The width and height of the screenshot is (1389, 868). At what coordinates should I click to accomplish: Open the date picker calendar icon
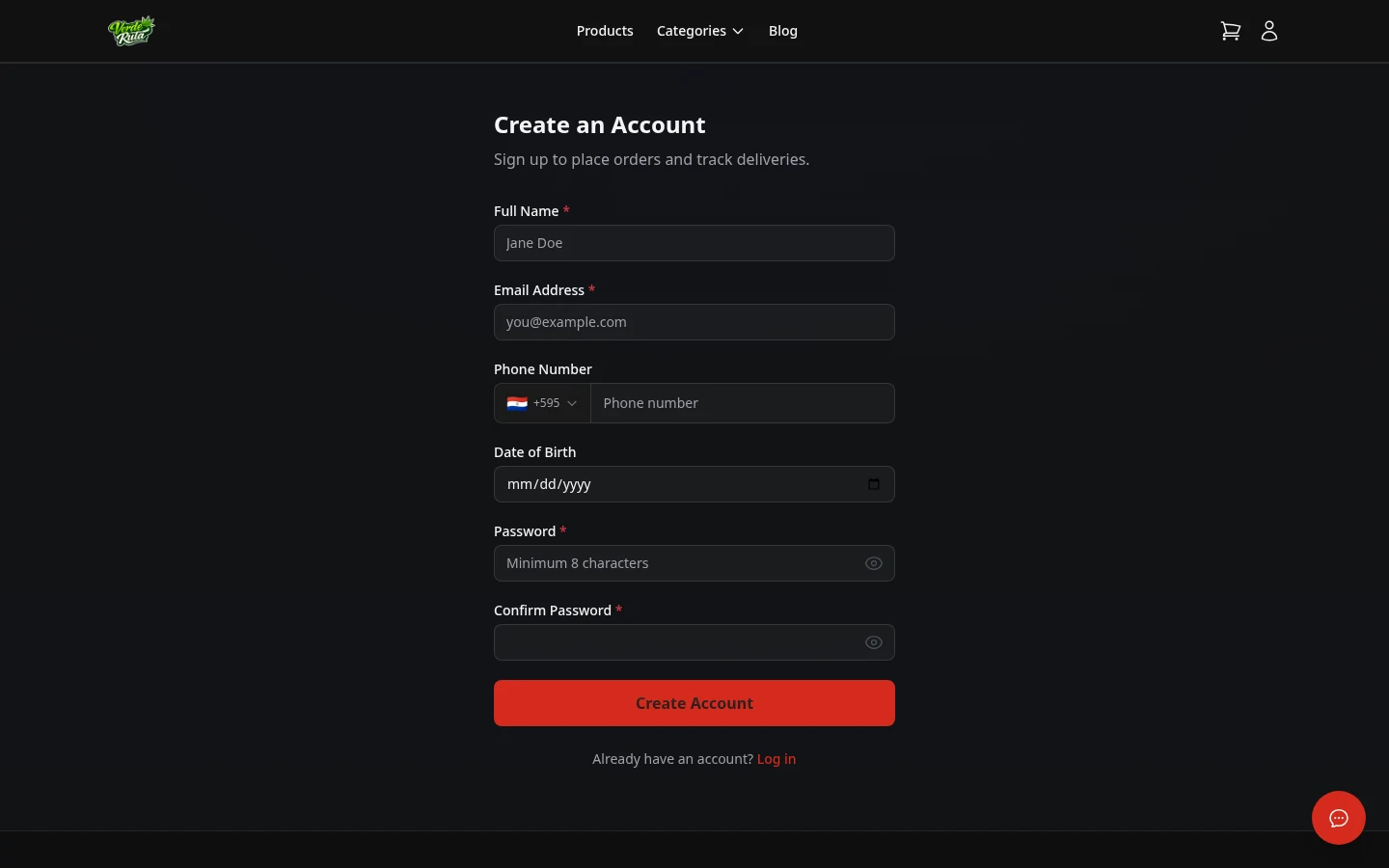(x=874, y=483)
